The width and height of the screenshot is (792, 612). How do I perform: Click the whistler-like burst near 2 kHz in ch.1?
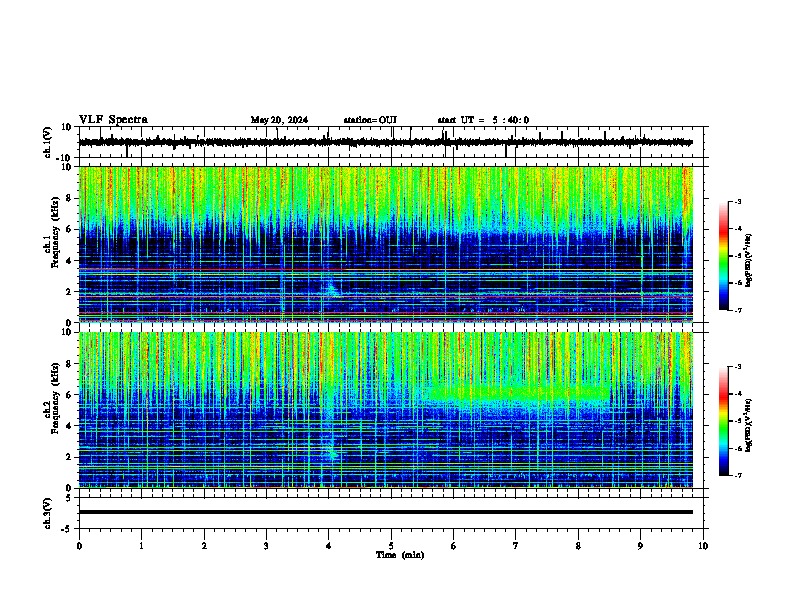pos(331,288)
